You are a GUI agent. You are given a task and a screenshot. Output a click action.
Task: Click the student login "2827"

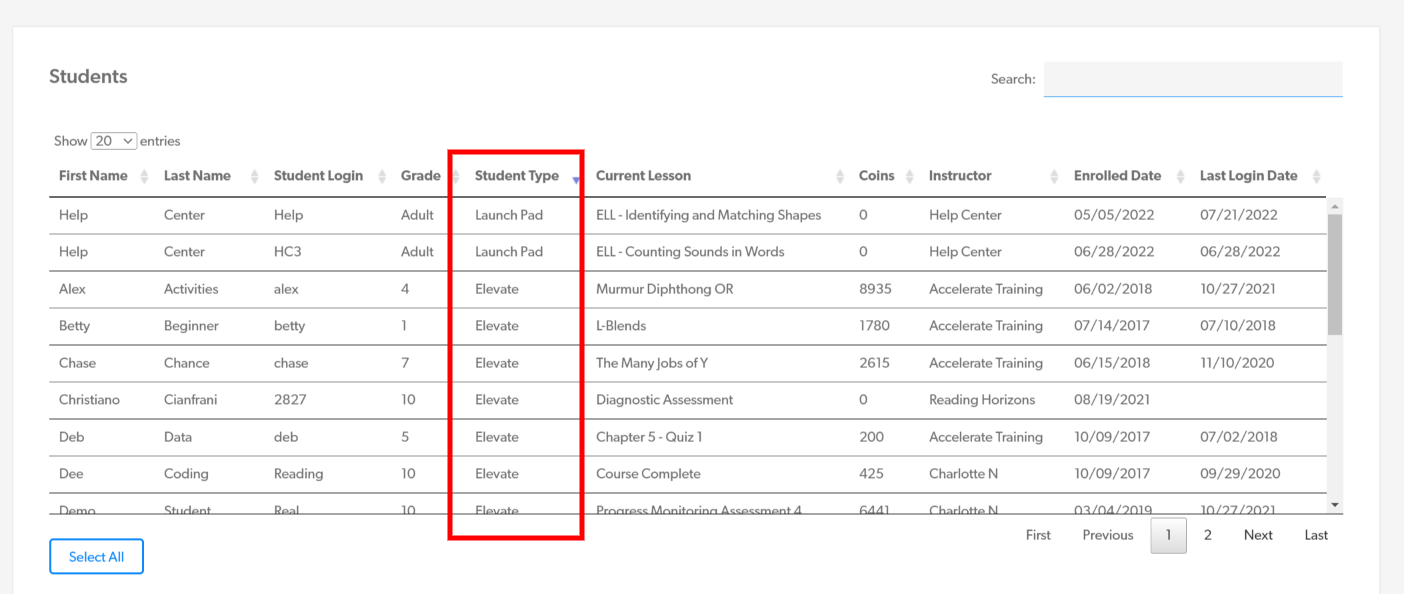(x=289, y=400)
